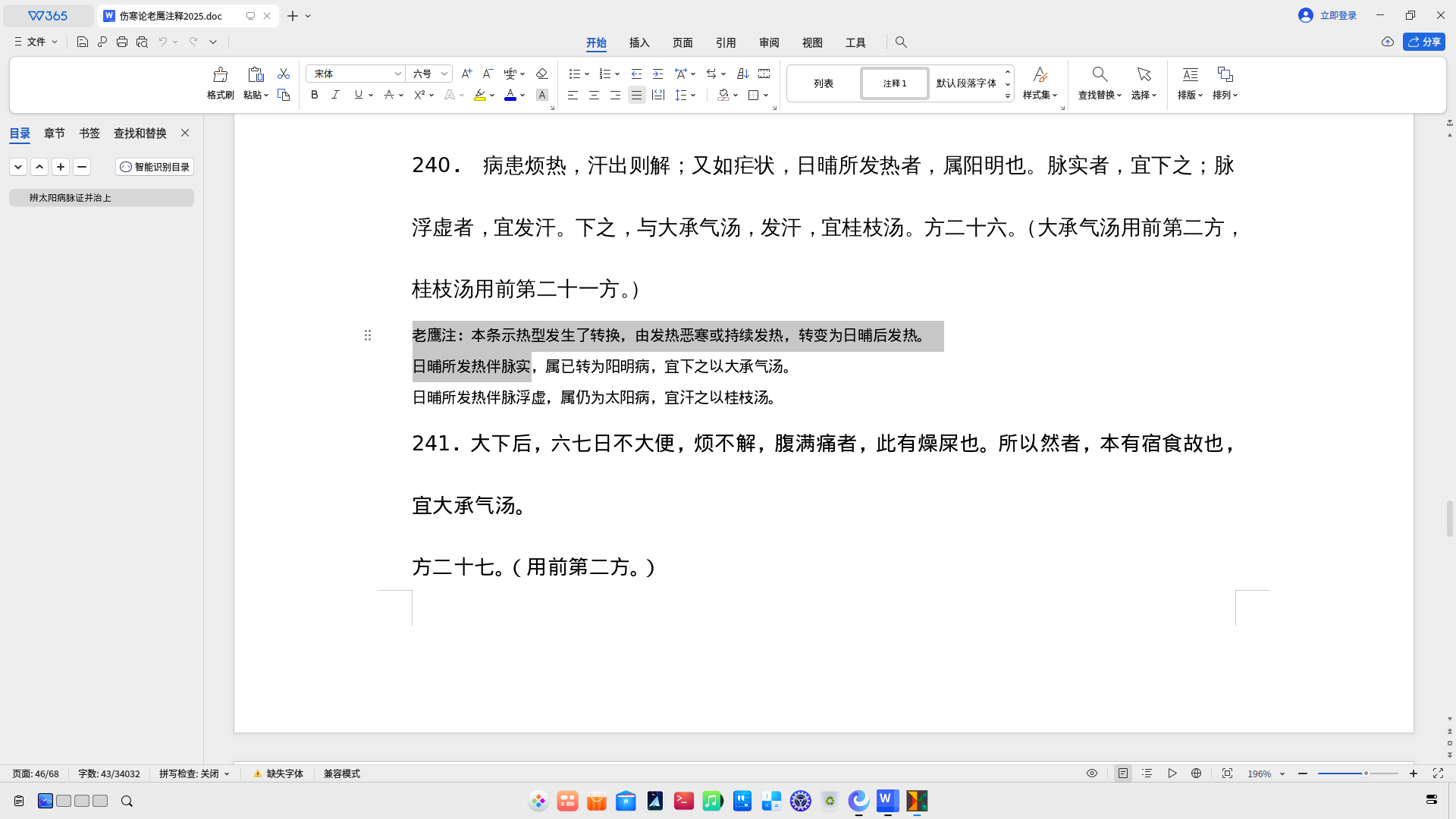Viewport: 1456px width, 819px height.
Task: Decrease font size with A- icon
Action: point(488,74)
